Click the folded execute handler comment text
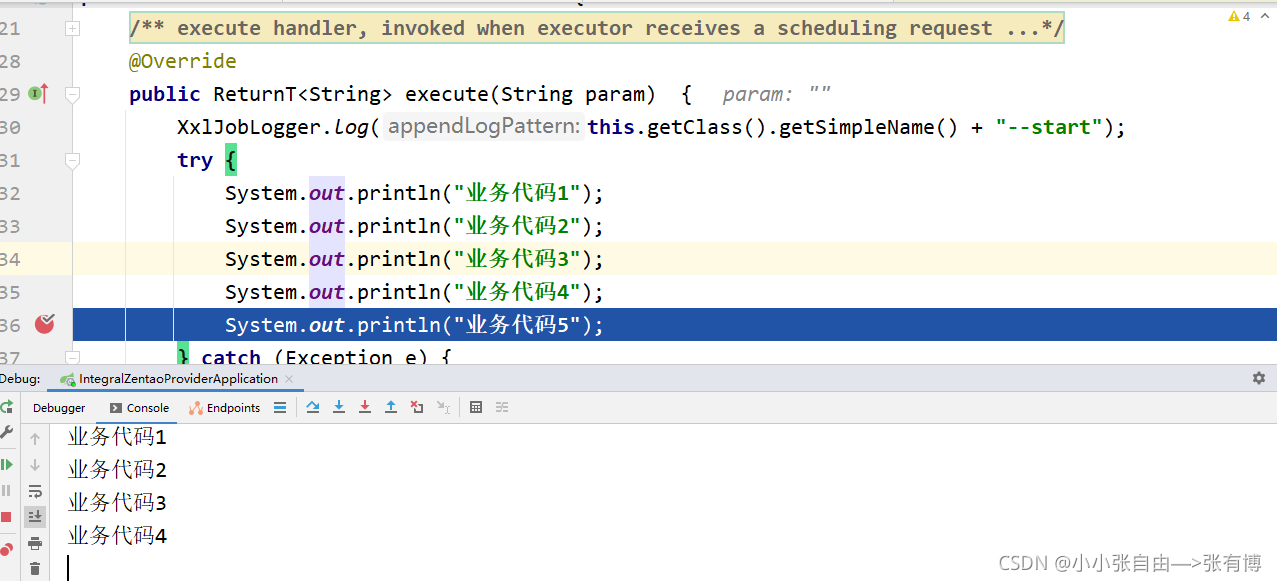The image size is (1277, 581). click(597, 28)
